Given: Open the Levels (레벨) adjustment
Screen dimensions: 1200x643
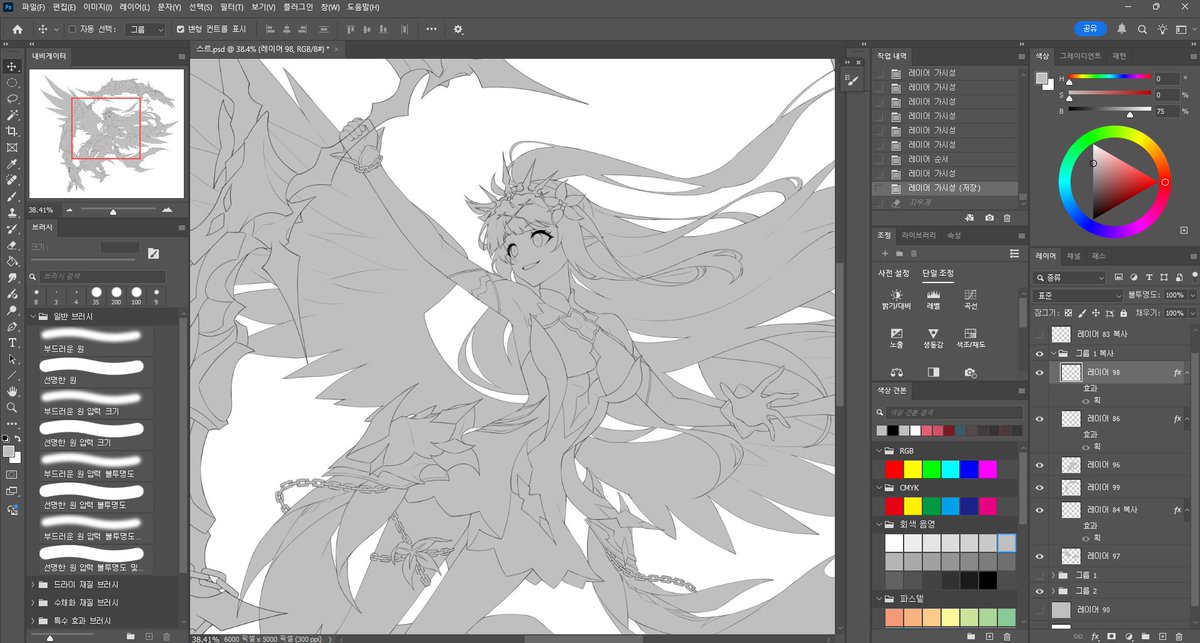Looking at the screenshot, I should (933, 299).
